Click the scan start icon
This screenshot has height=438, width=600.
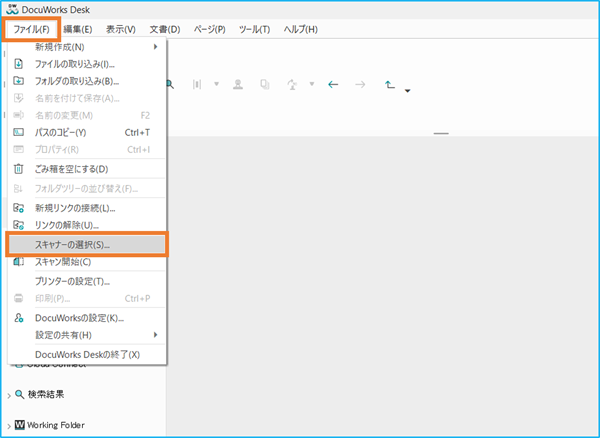(18, 261)
